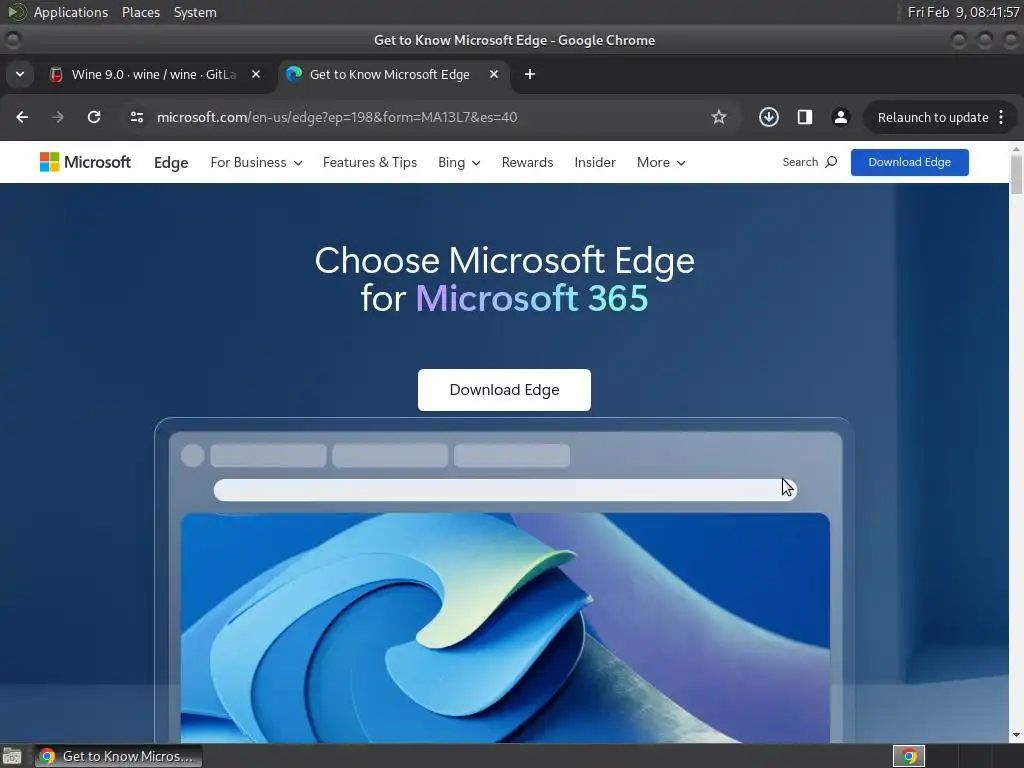The image size is (1024, 768).
Task: View site information icon in address bar
Action: coord(136,117)
